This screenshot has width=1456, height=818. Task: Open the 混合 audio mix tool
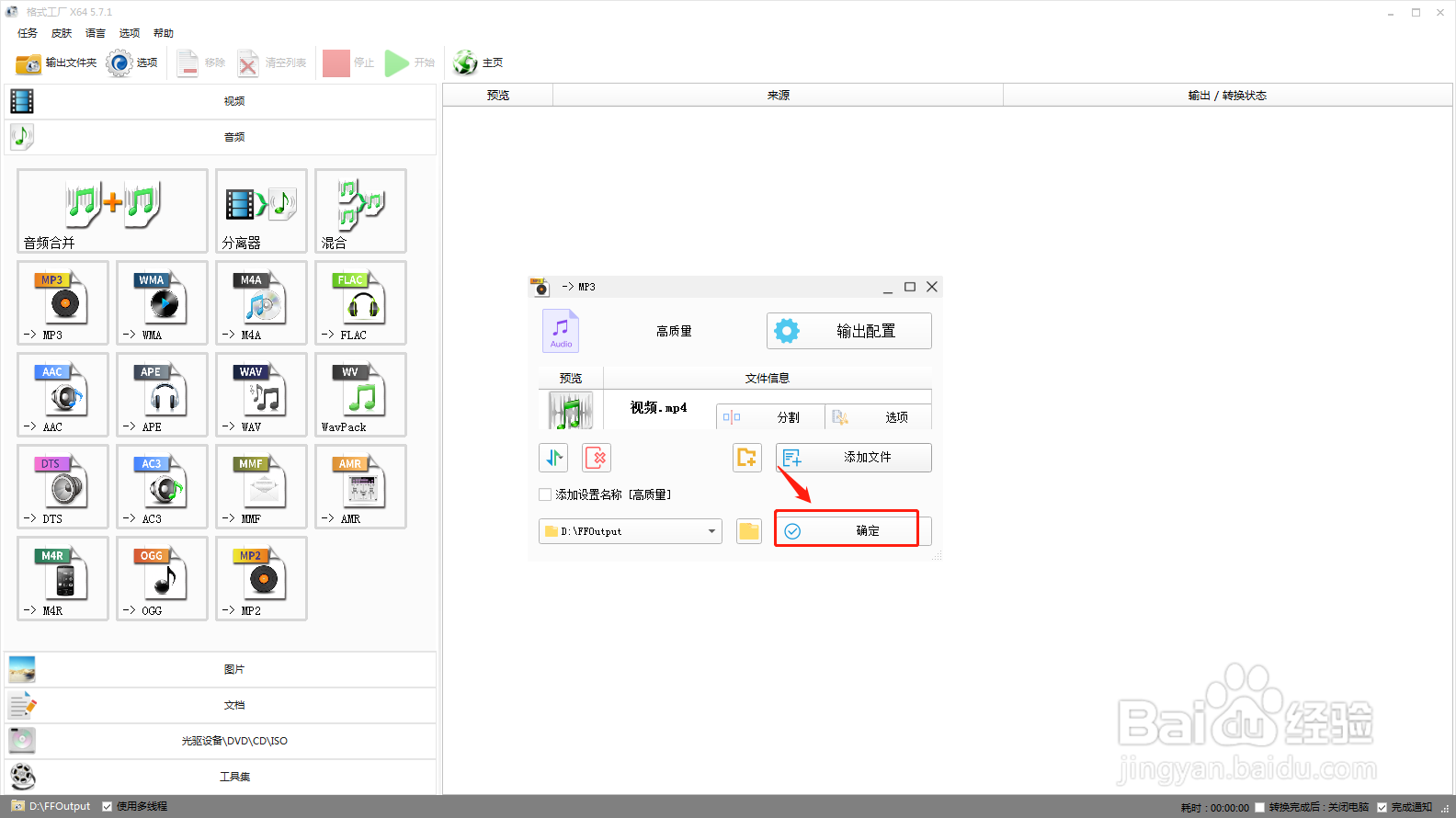360,211
